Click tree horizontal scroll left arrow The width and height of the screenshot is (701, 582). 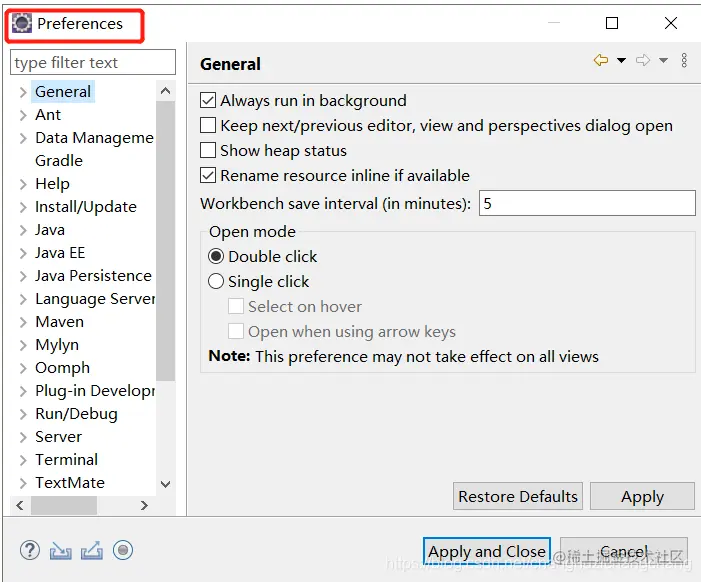pos(20,506)
